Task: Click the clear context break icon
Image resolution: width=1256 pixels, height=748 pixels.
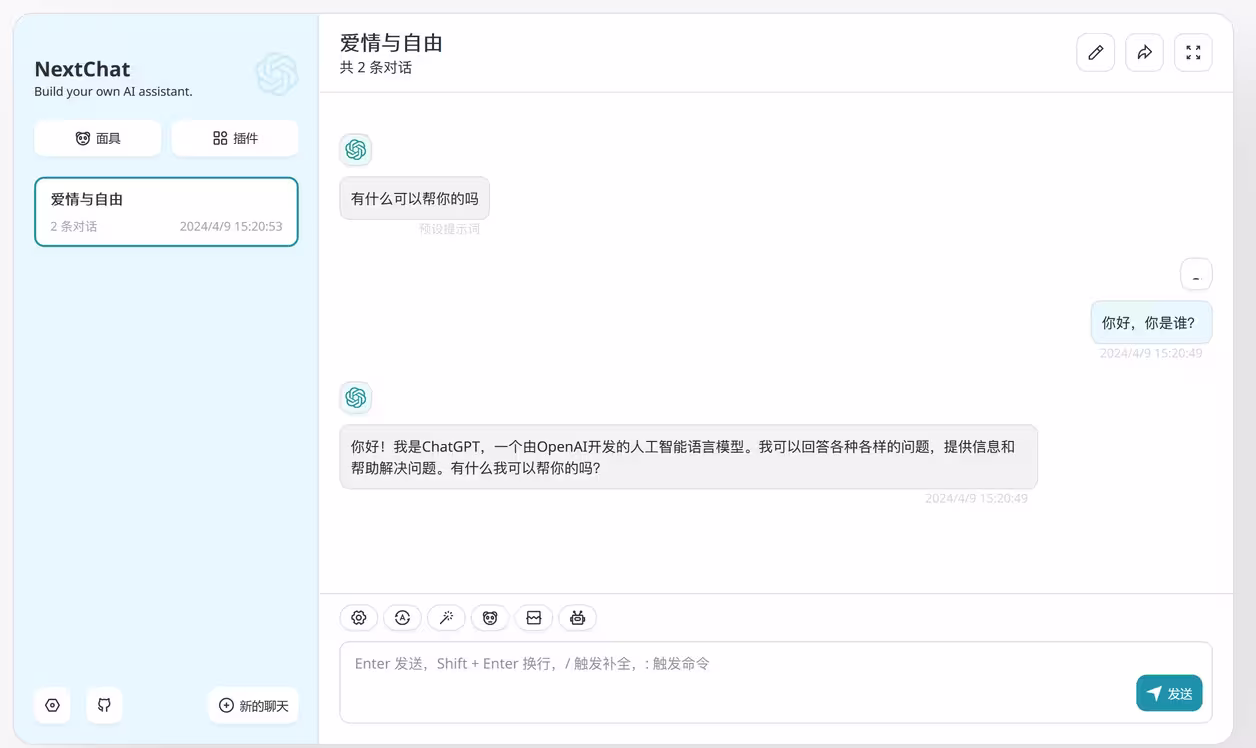Action: pyautogui.click(x=534, y=618)
